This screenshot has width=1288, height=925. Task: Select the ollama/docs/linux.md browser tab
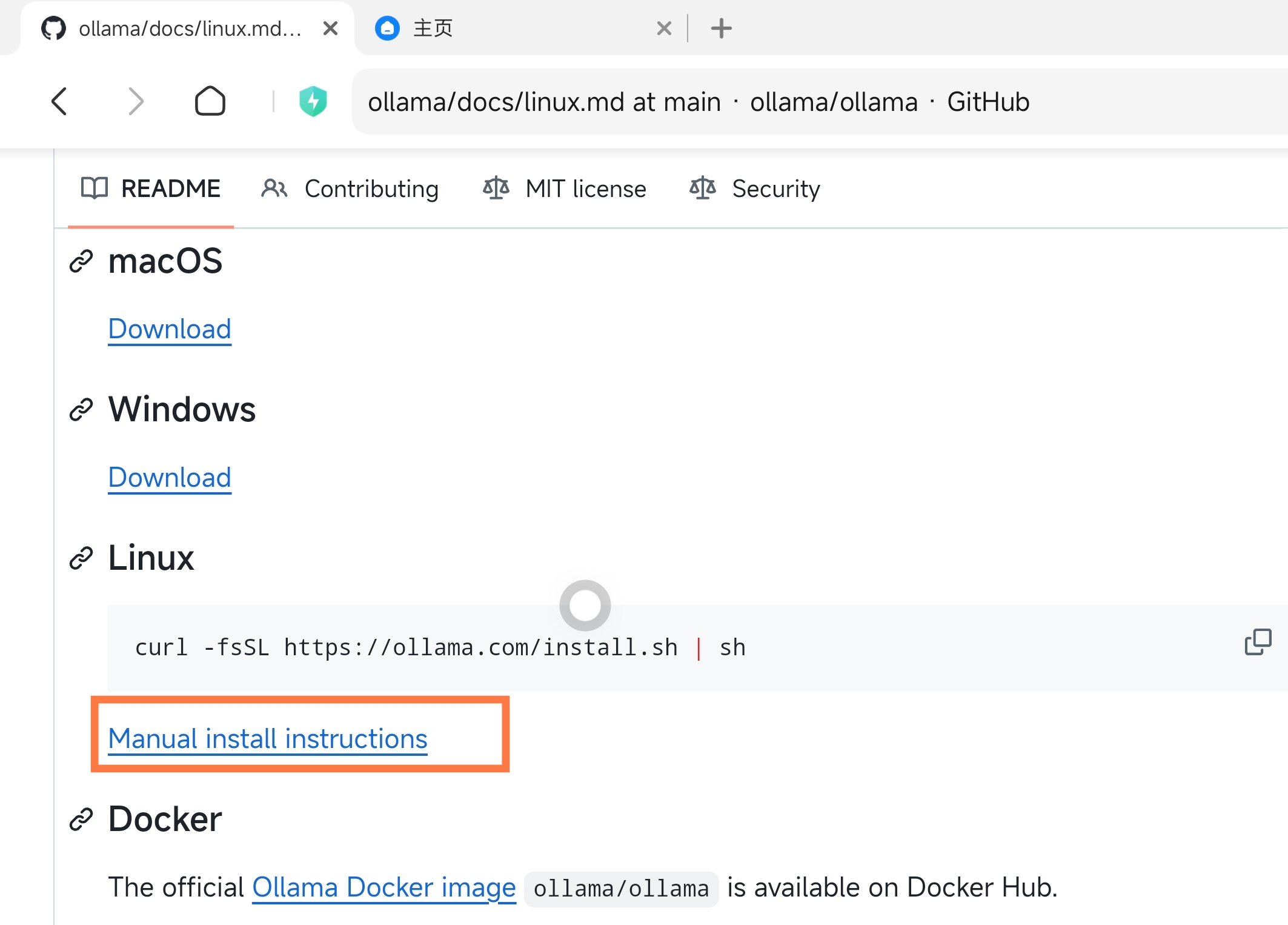(188, 28)
